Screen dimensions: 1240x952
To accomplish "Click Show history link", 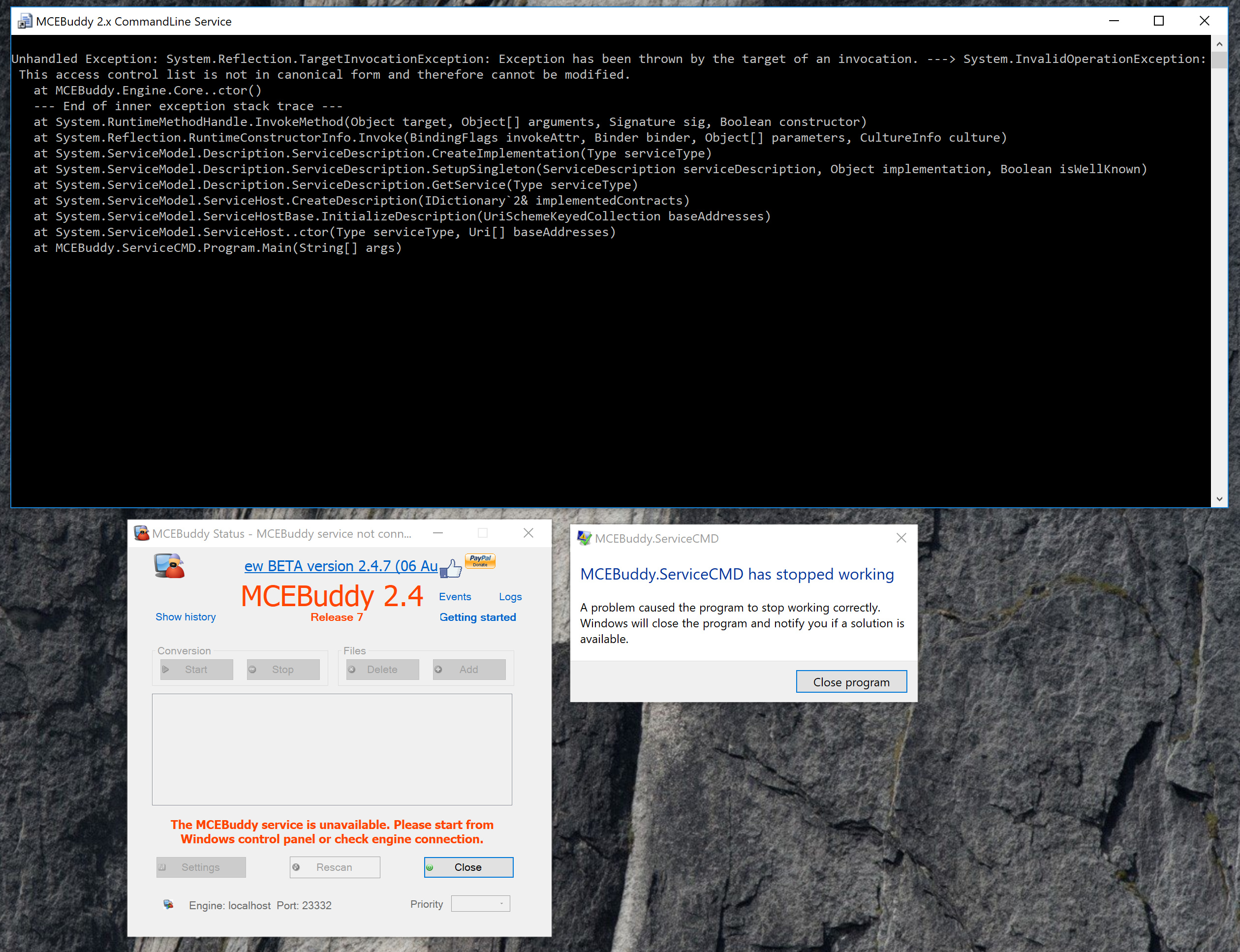I will point(186,616).
